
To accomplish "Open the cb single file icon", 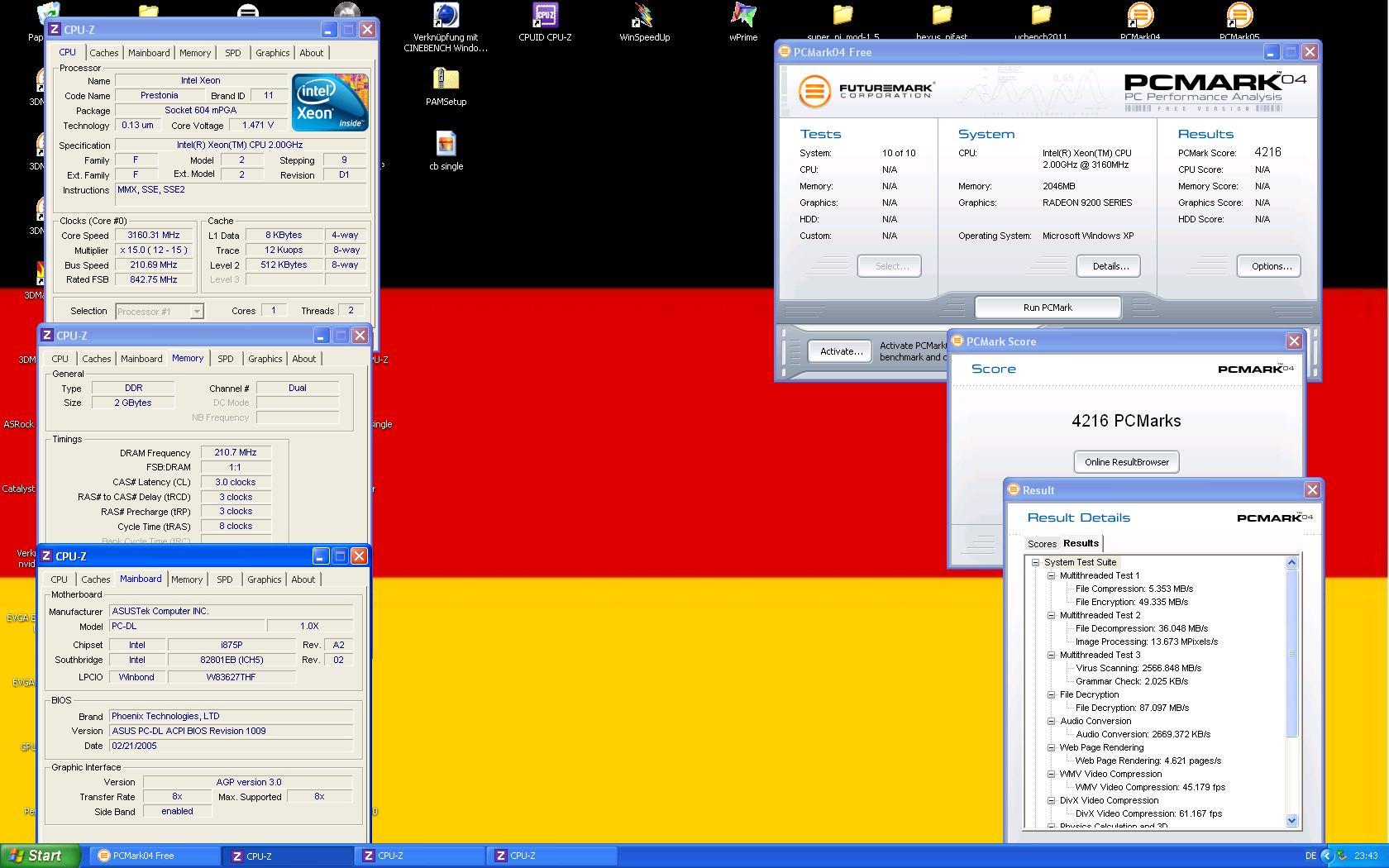I will click(446, 145).
